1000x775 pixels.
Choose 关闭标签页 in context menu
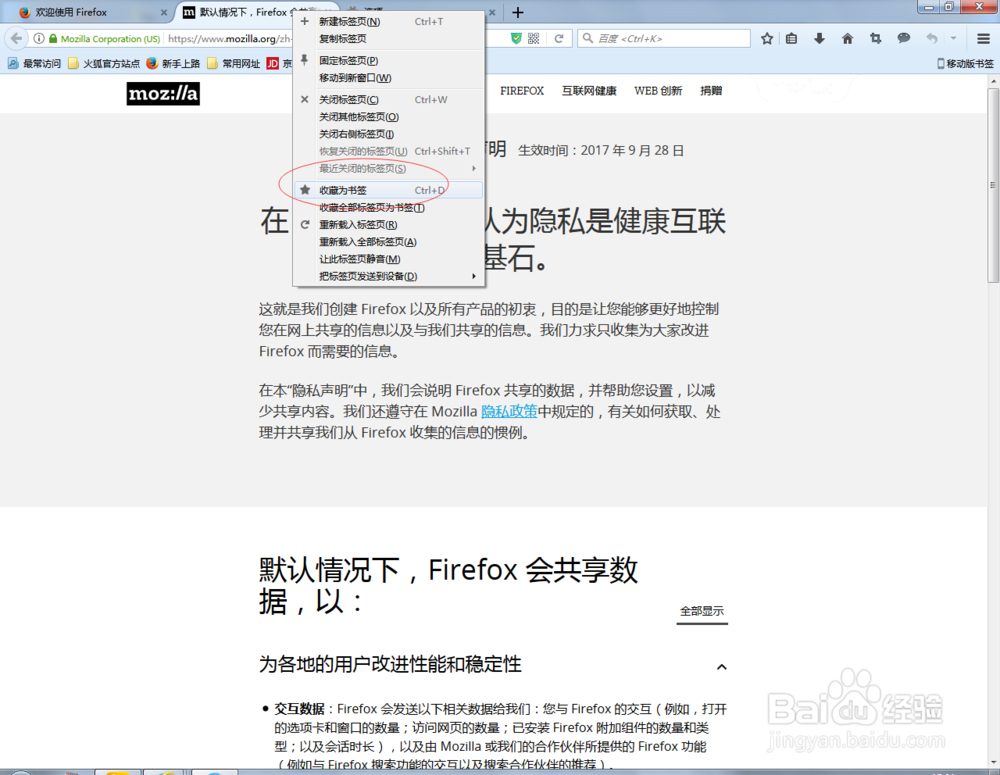tap(388, 100)
